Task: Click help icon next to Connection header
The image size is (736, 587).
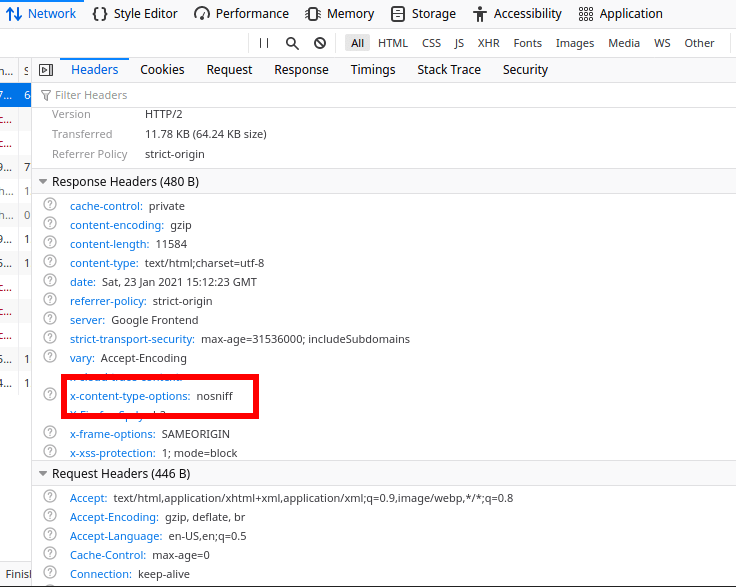Action: click(50, 572)
